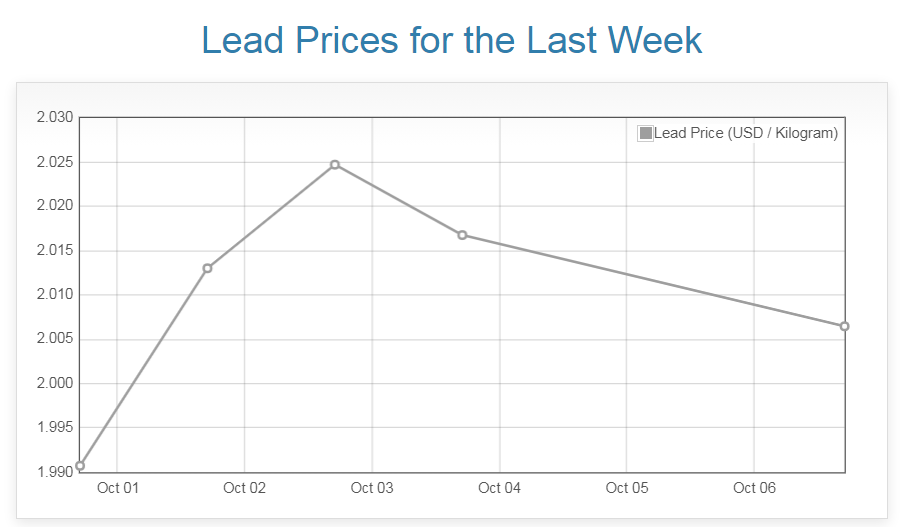Click the Oct 05 axis label
This screenshot has width=901, height=527.
click(x=627, y=488)
